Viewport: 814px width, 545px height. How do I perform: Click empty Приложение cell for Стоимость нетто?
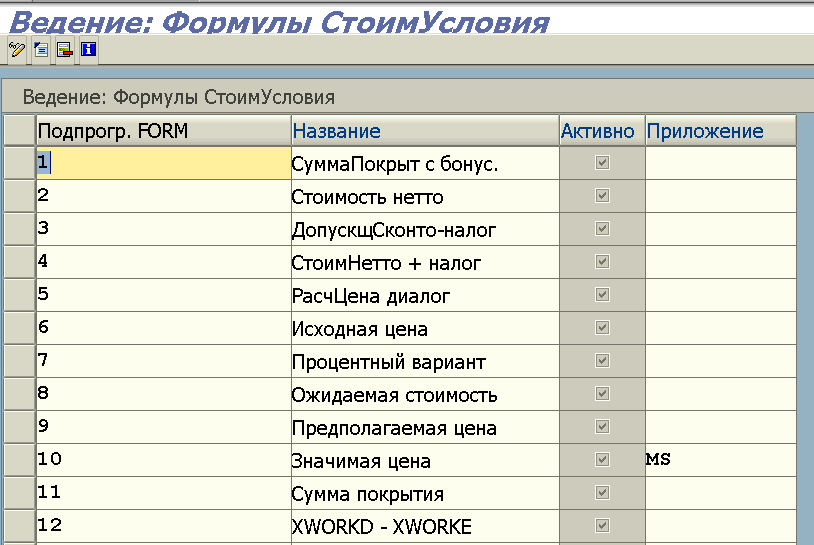[721, 196]
